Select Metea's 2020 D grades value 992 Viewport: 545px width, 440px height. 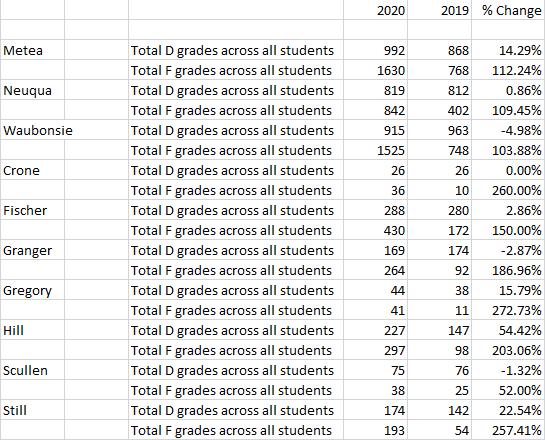pyautogui.click(x=375, y=50)
